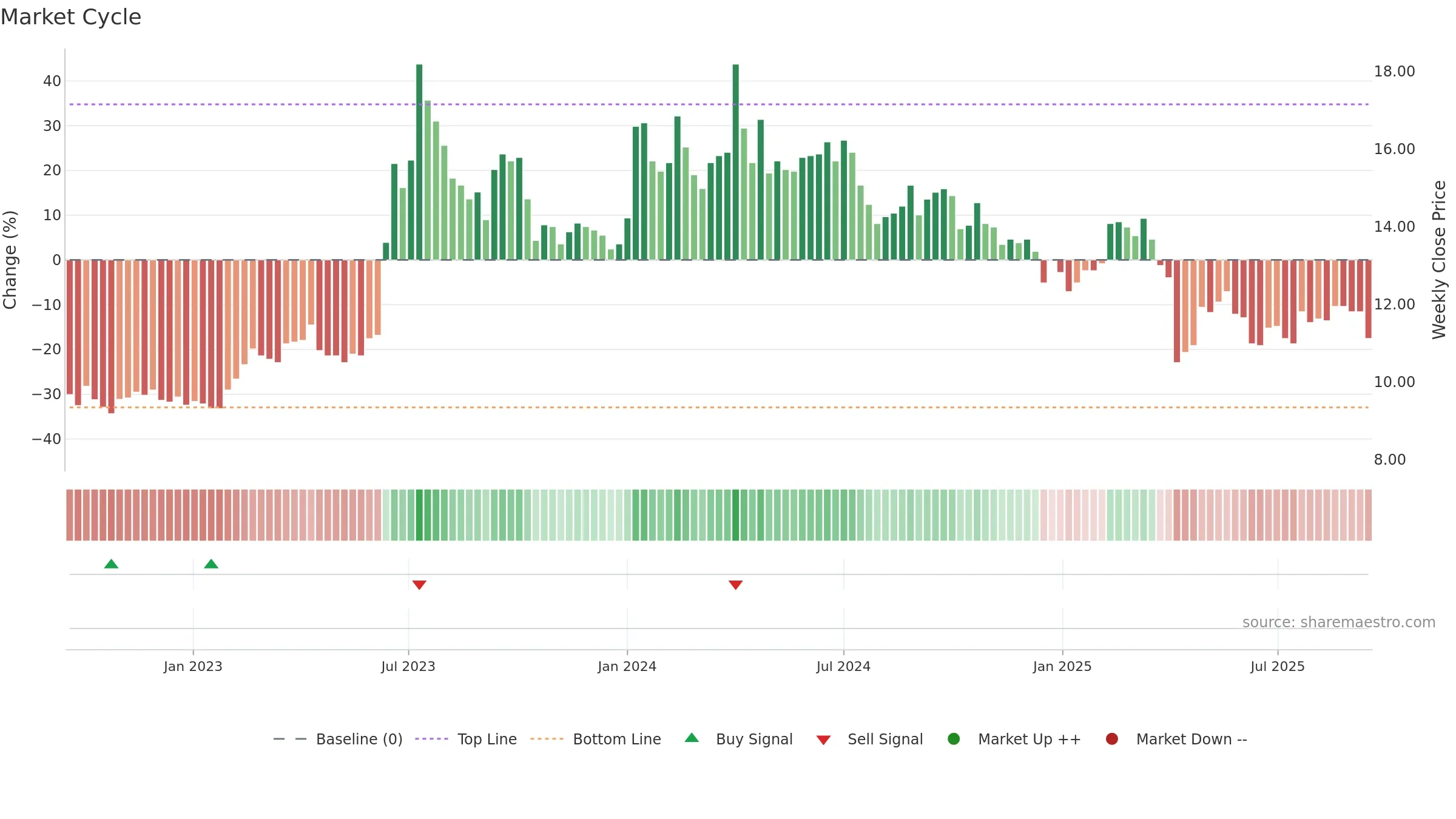The image size is (1456, 819).
Task: Click the green triangle icon in the legend
Action: (692, 738)
